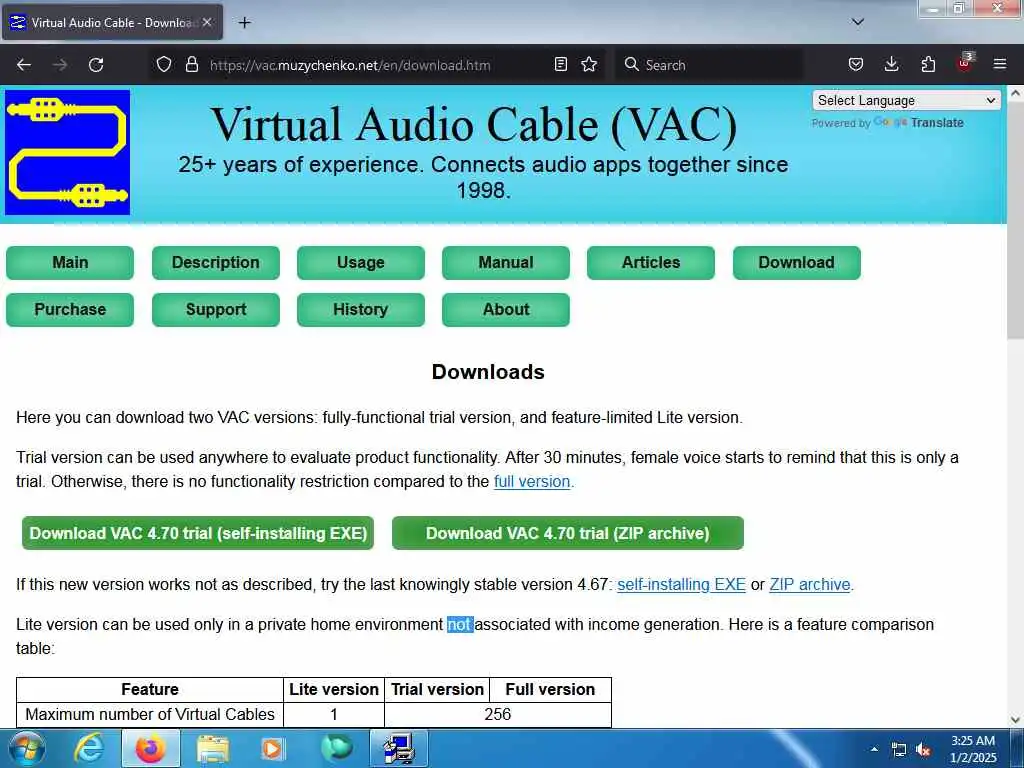Show hidden tray icons arrow

[874, 749]
